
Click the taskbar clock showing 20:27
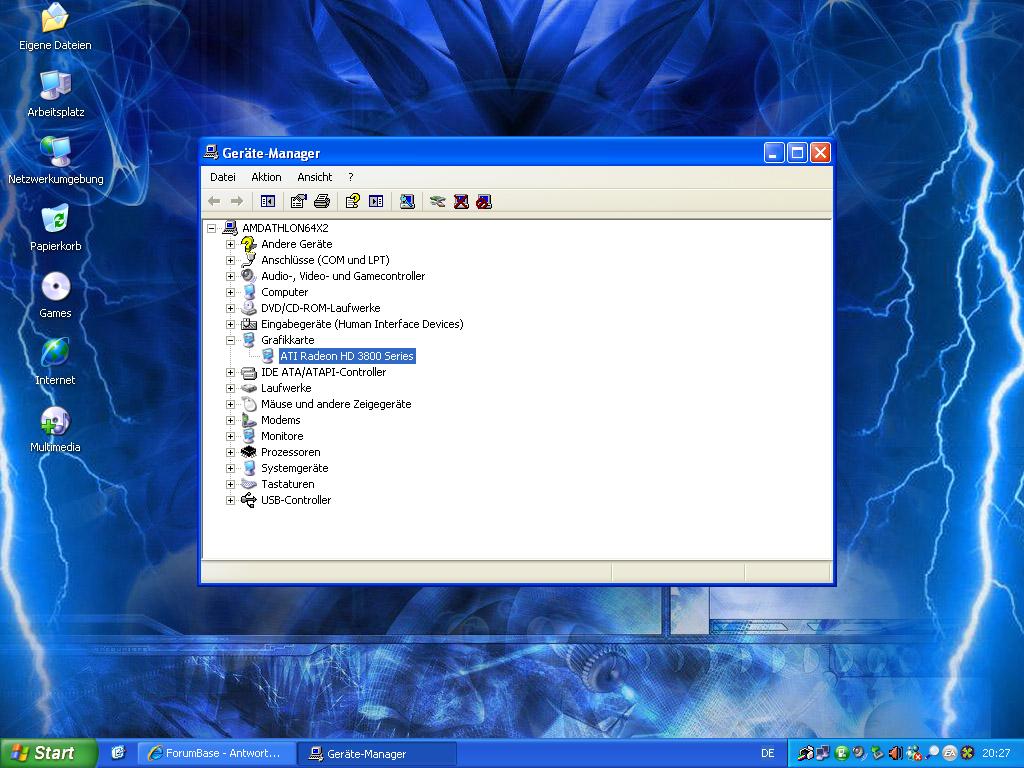[x=996, y=753]
